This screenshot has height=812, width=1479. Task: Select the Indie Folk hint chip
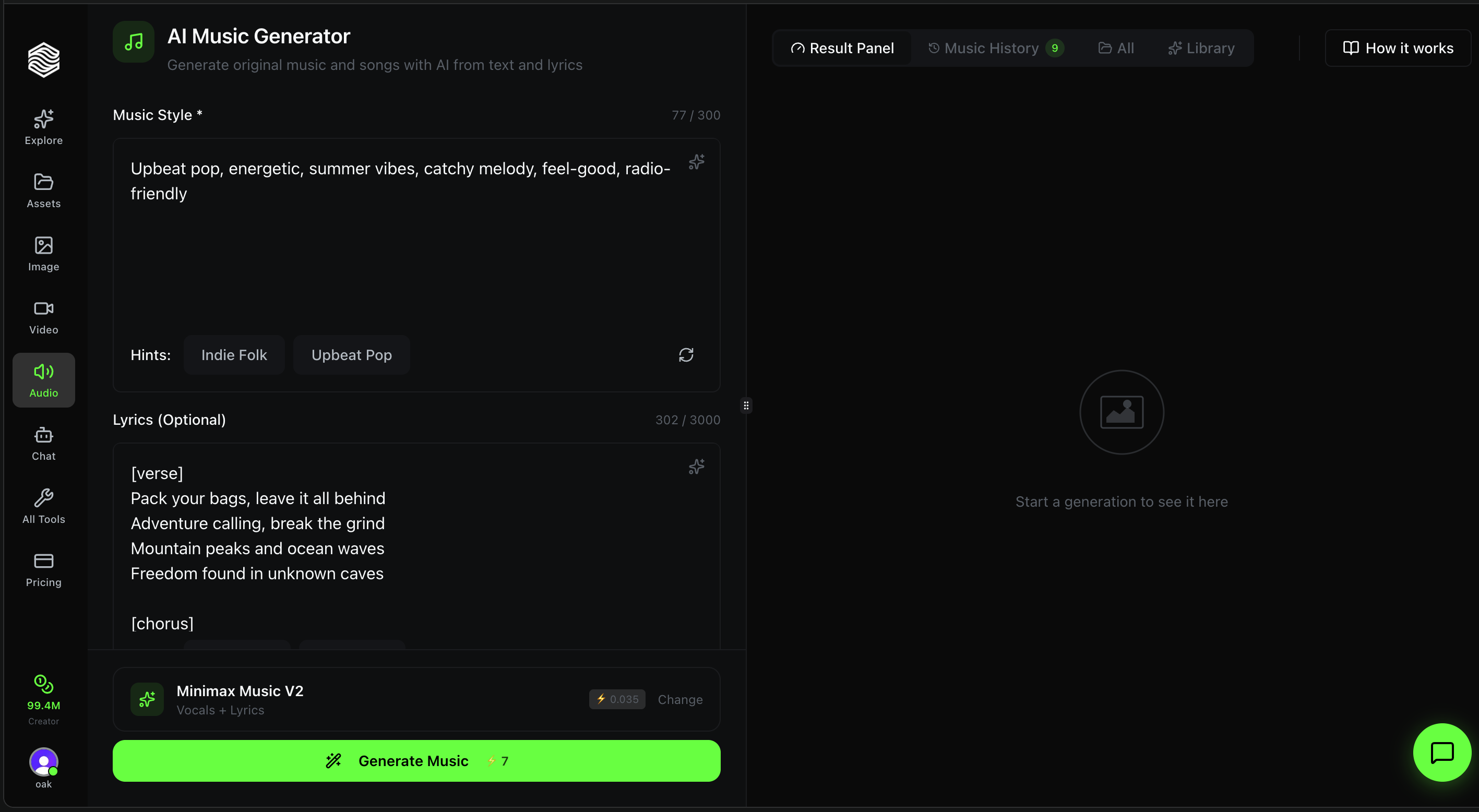[234, 355]
